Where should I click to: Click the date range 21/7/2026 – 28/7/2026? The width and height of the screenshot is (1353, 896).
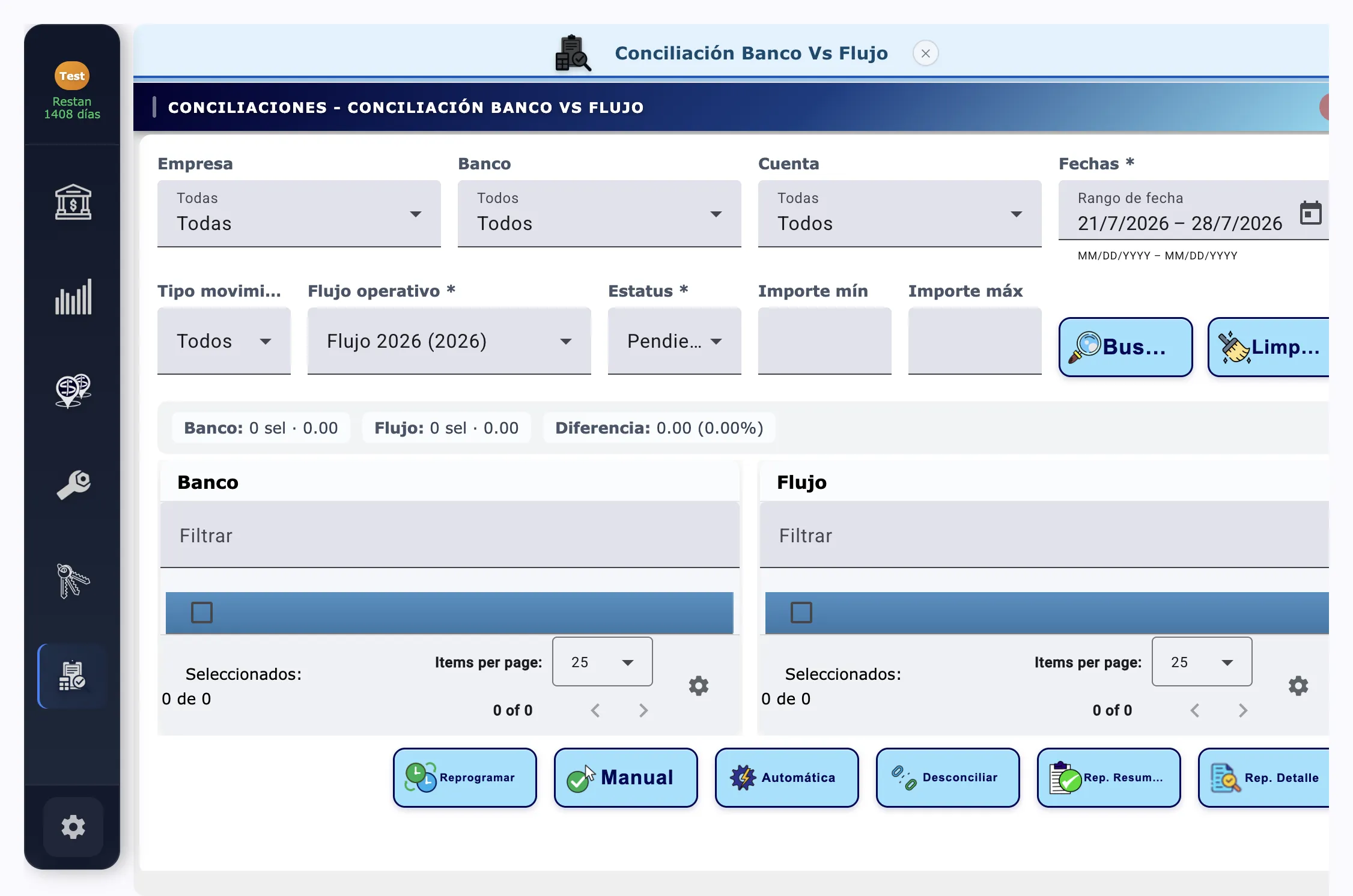(x=1180, y=223)
